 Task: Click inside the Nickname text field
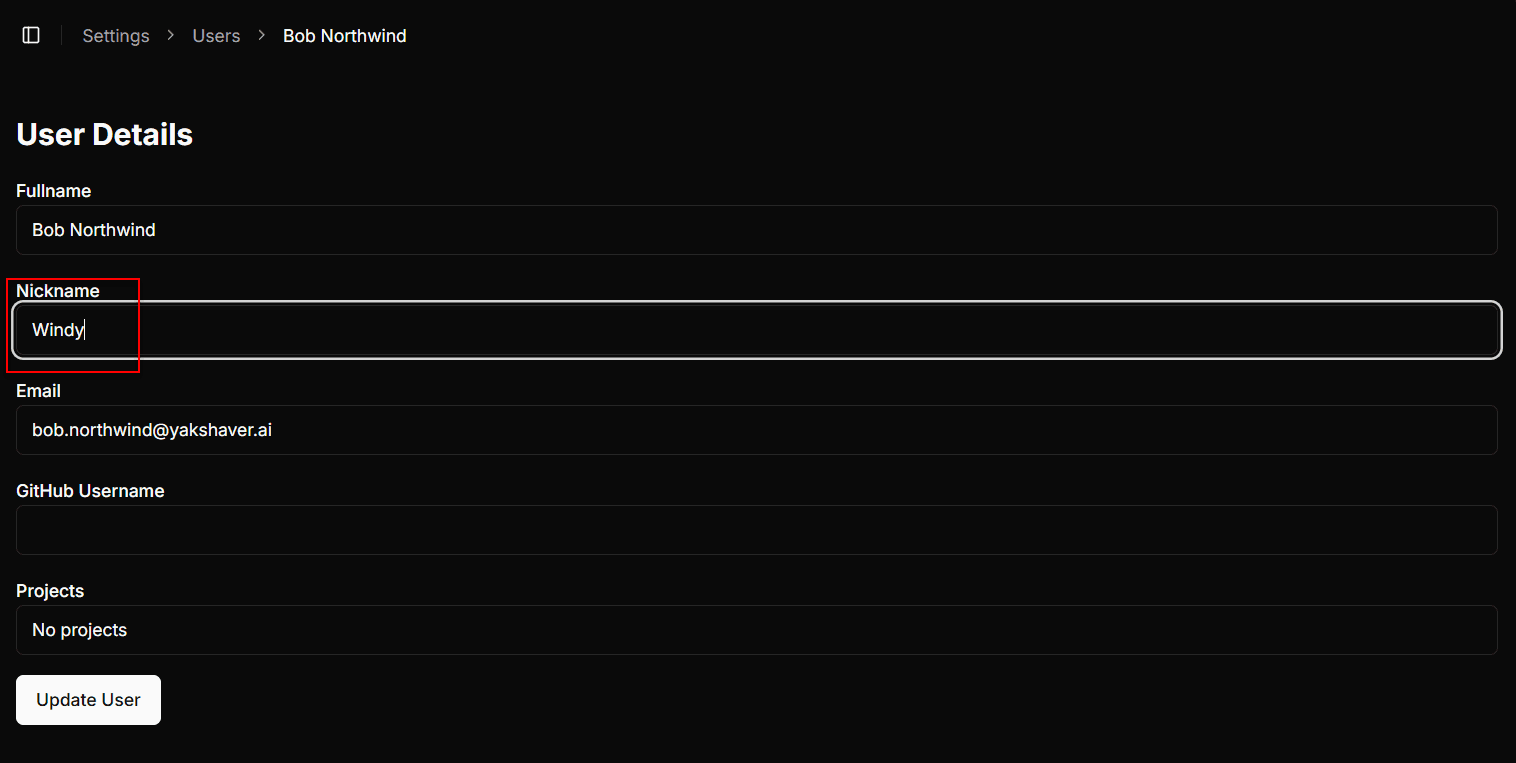coord(756,330)
